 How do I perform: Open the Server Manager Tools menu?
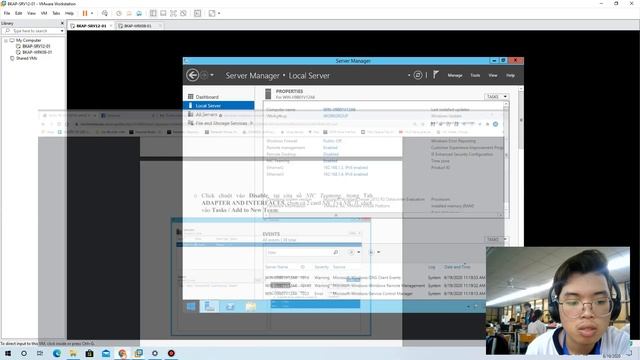coord(475,76)
